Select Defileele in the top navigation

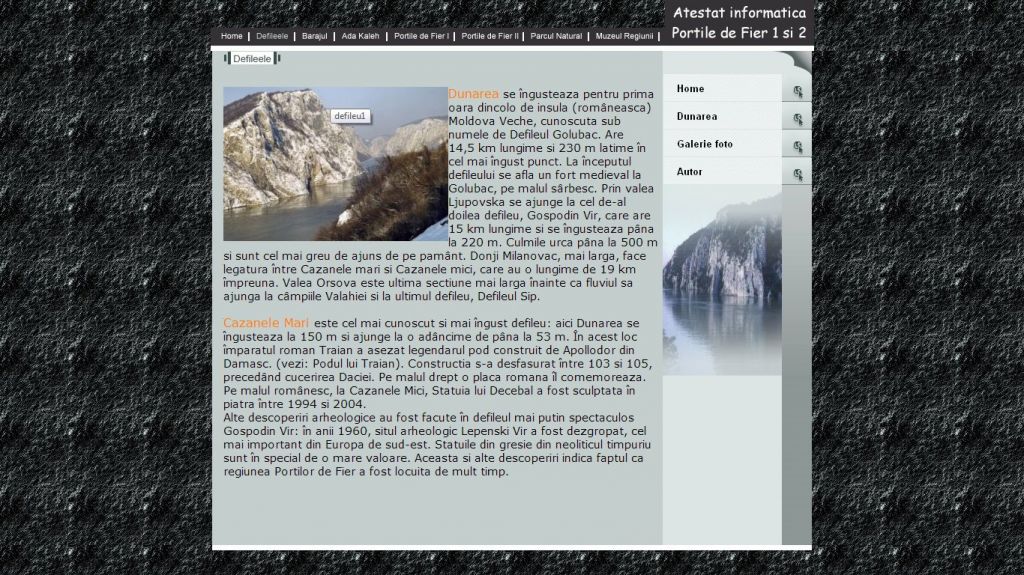[272, 36]
